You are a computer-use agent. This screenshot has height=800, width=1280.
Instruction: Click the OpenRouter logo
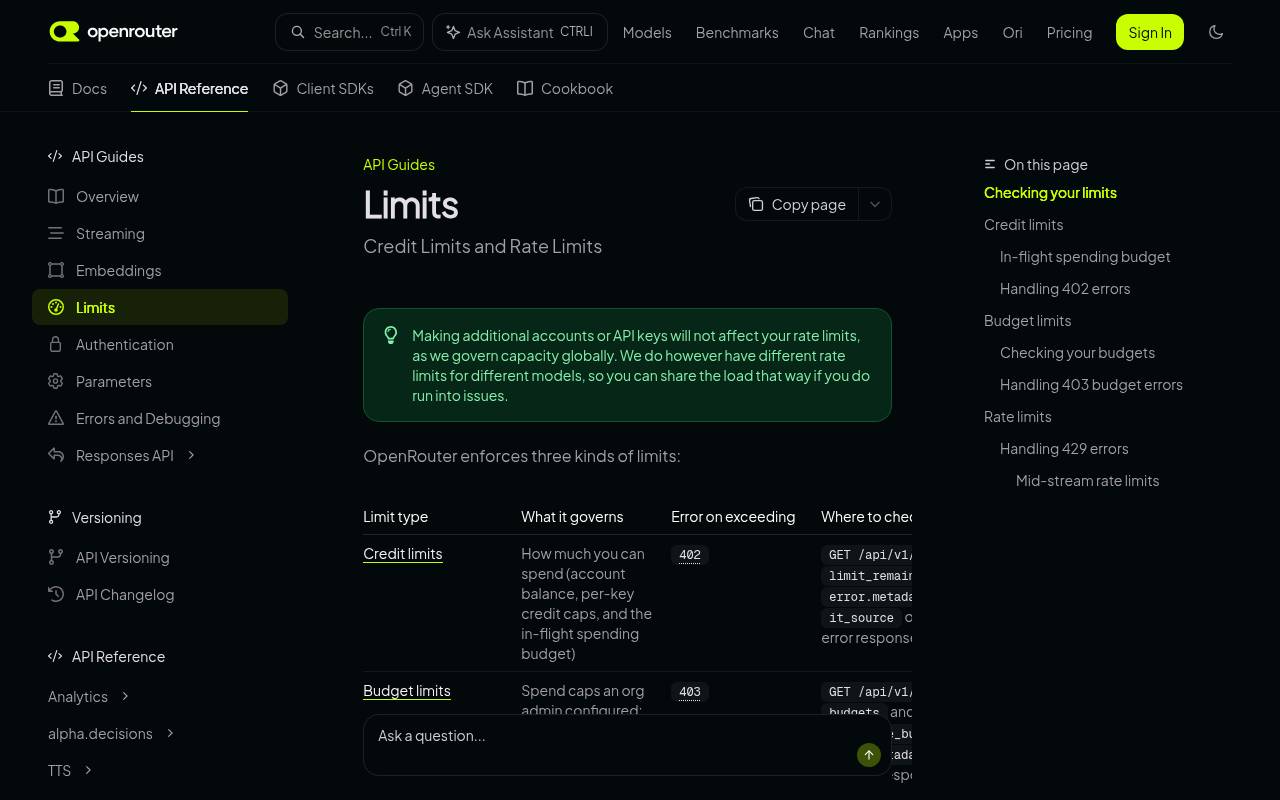tap(114, 32)
